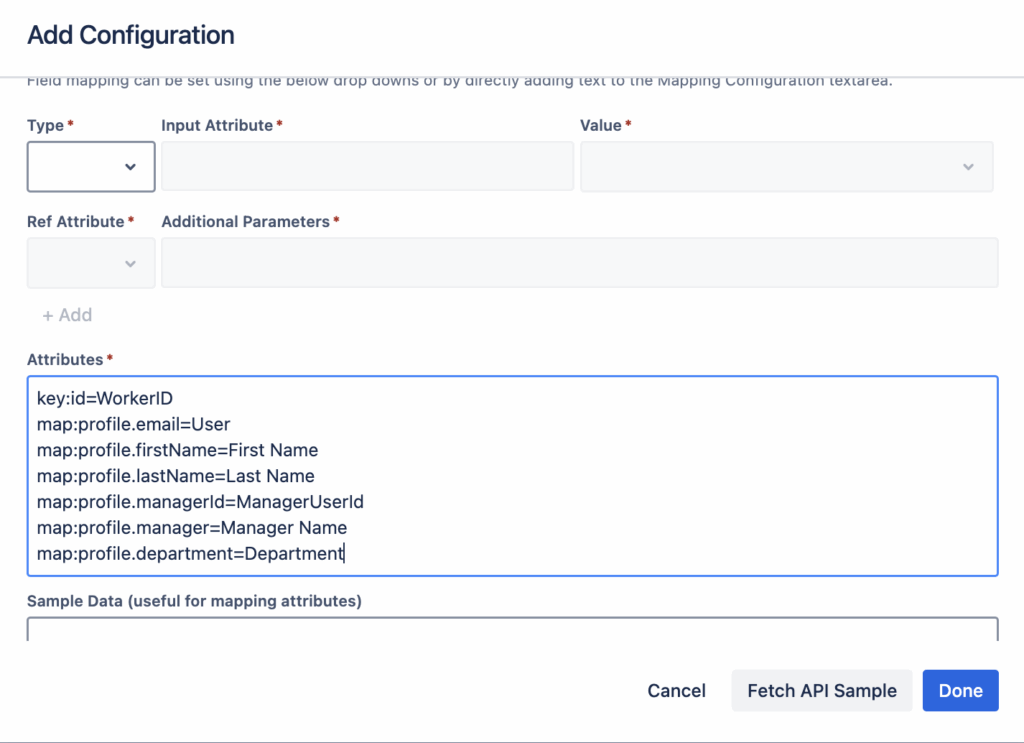Click the profile.lastName=Last Name mapping line

[175, 476]
